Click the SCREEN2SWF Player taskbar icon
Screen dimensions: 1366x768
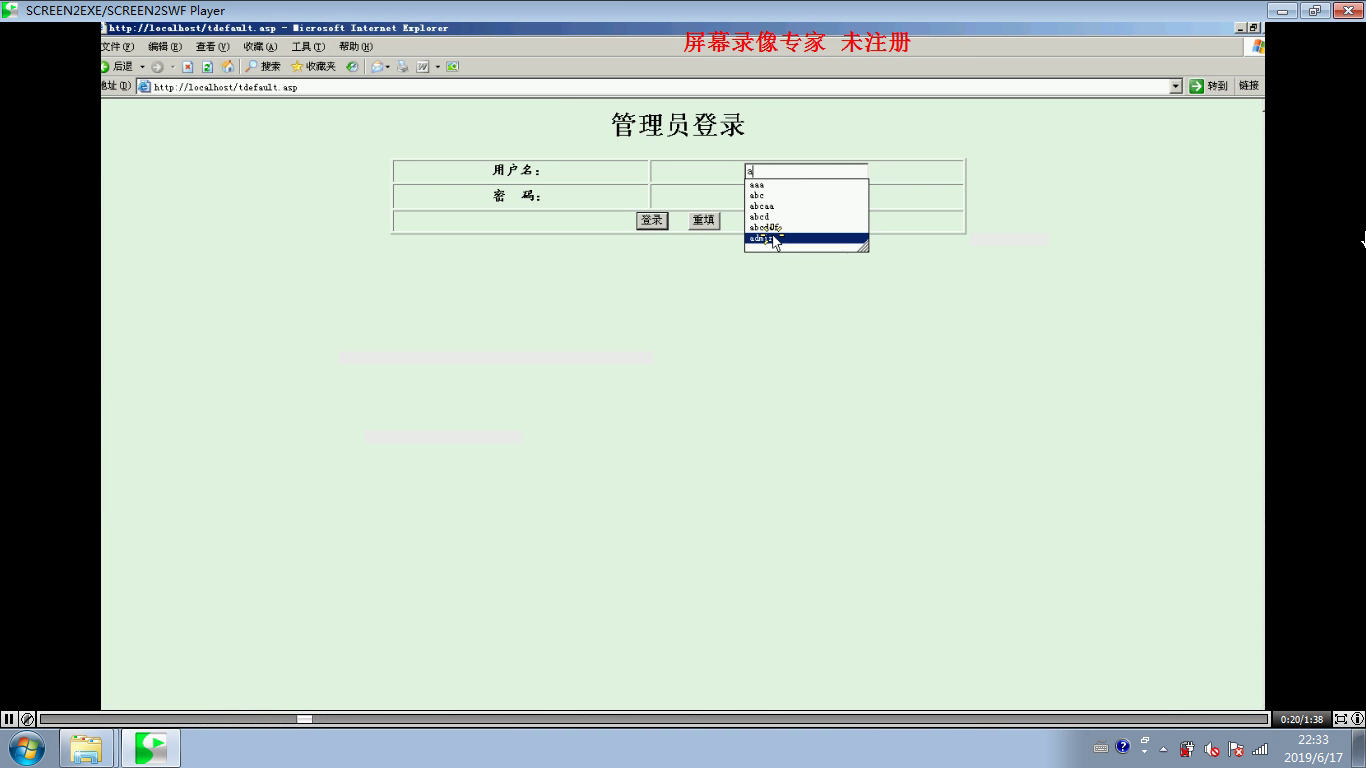[151, 748]
